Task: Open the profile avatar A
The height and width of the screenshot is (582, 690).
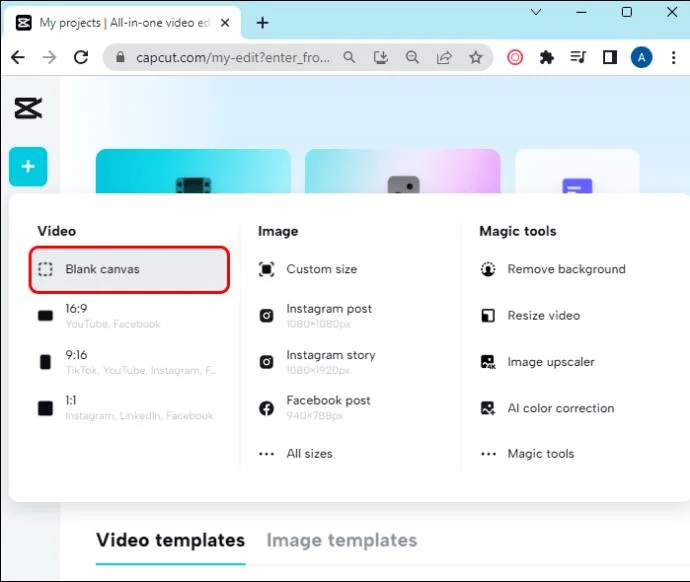Action: [x=642, y=57]
